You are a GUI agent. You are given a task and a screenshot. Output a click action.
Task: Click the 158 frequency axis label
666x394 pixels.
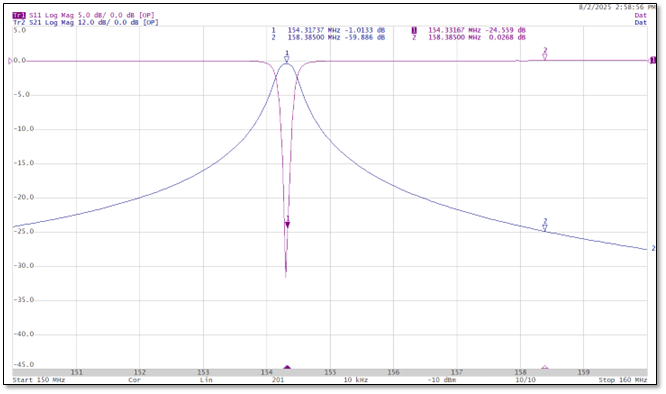[520, 372]
